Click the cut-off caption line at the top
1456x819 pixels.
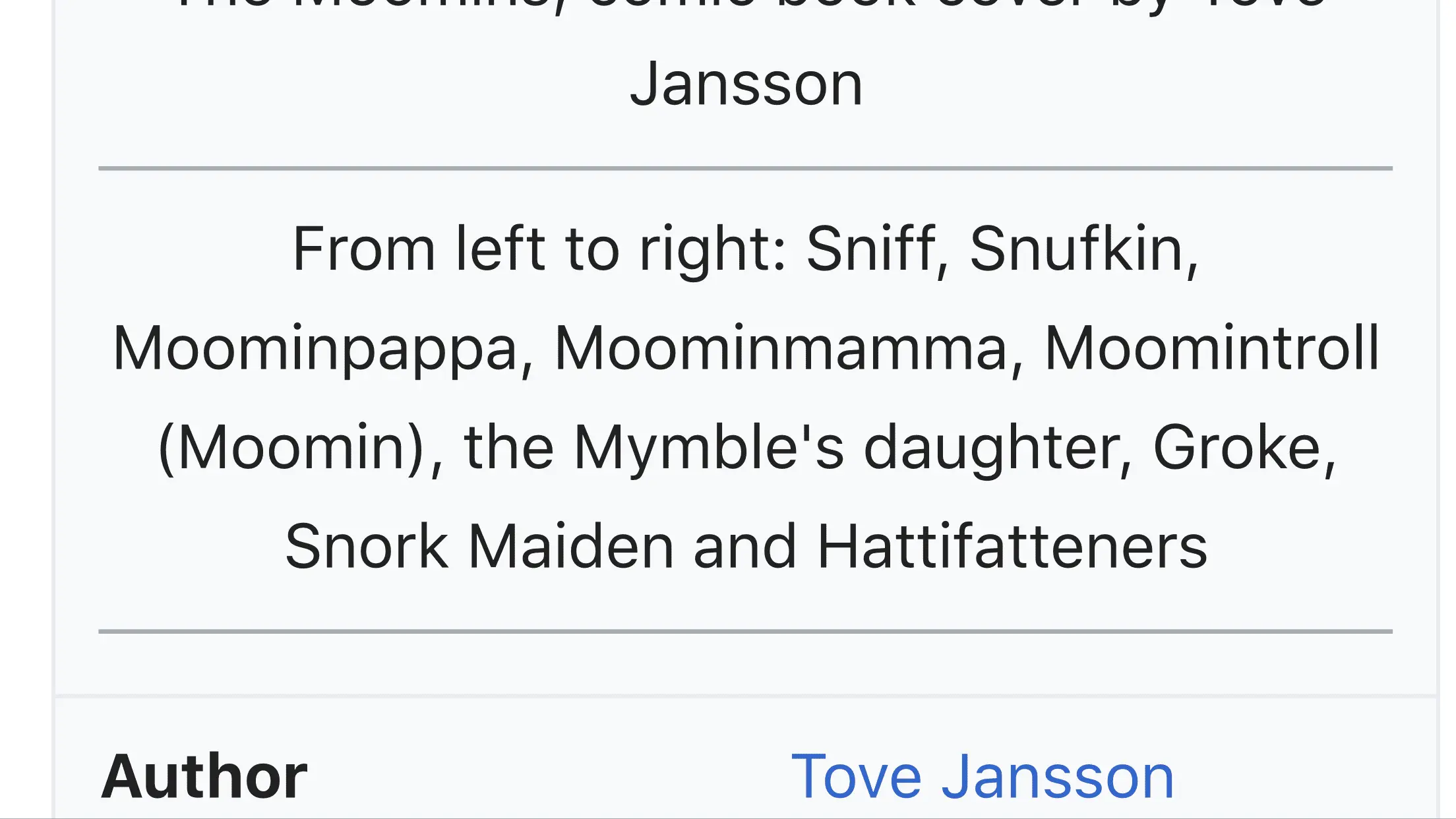pos(745,5)
